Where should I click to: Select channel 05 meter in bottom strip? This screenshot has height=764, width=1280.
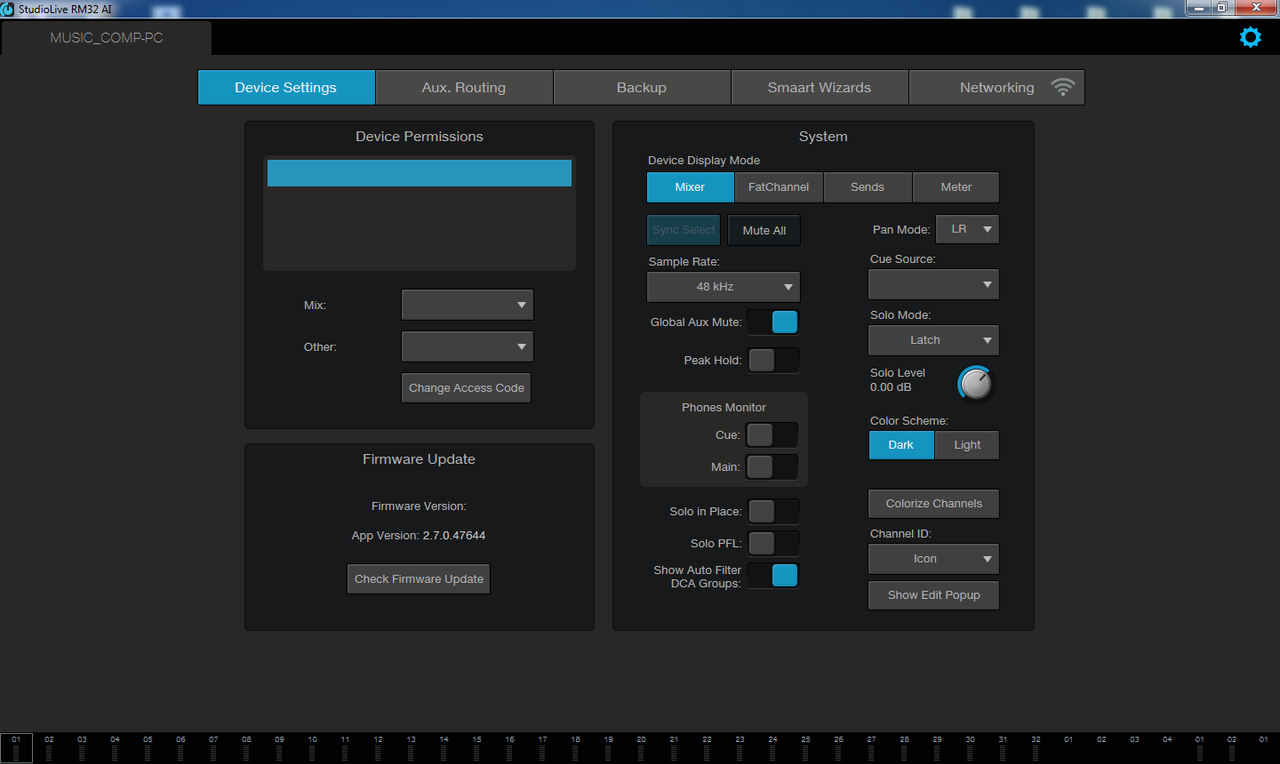[148, 748]
